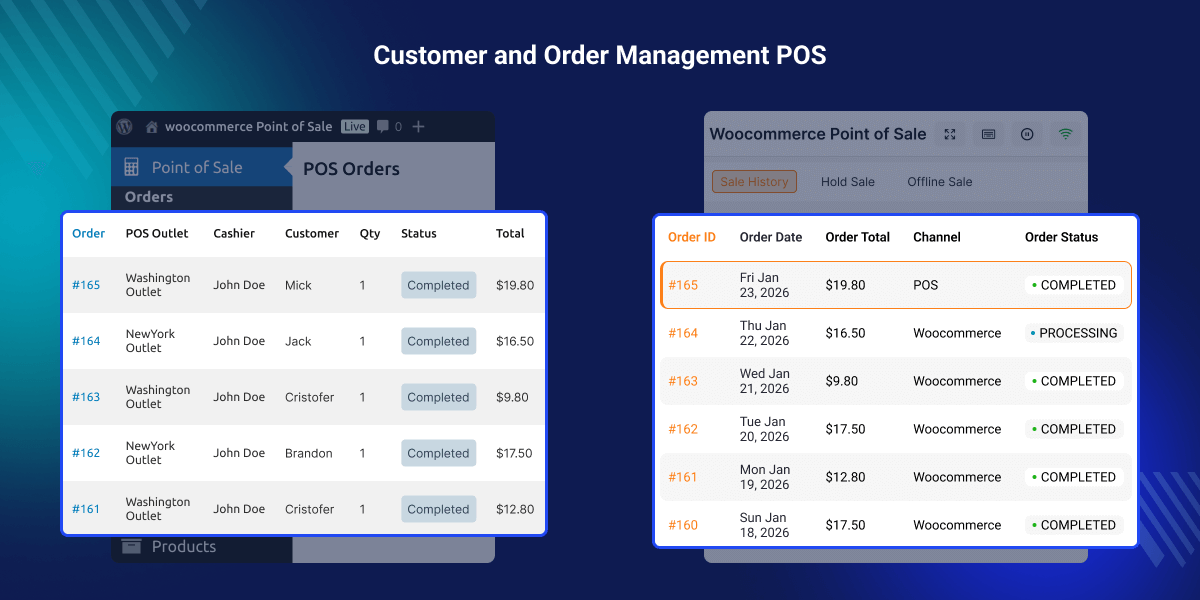Open Point of Sale sidebar menu
The width and height of the screenshot is (1200, 600).
(x=202, y=167)
